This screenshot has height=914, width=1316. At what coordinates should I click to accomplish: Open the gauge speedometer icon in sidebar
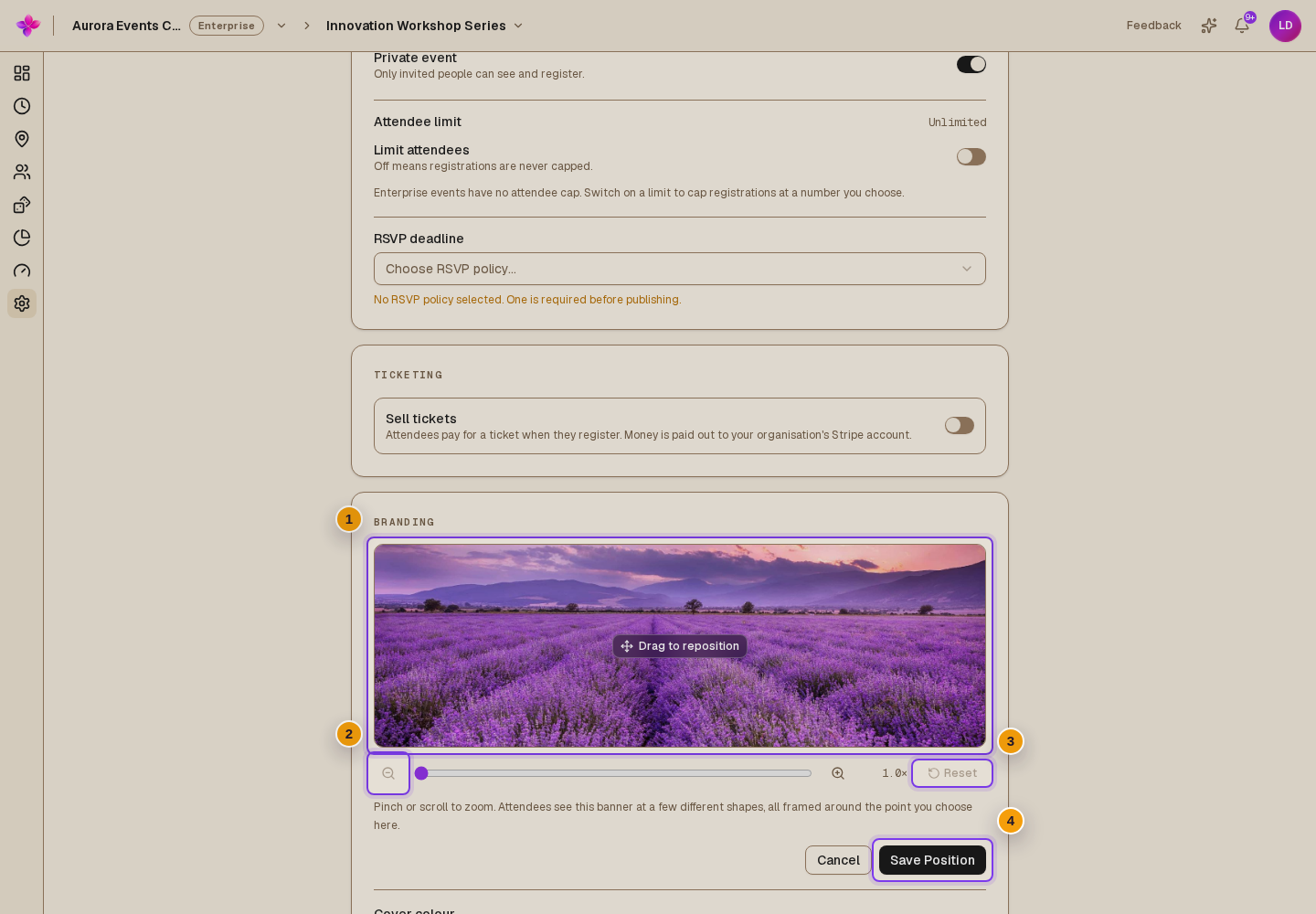(22, 271)
